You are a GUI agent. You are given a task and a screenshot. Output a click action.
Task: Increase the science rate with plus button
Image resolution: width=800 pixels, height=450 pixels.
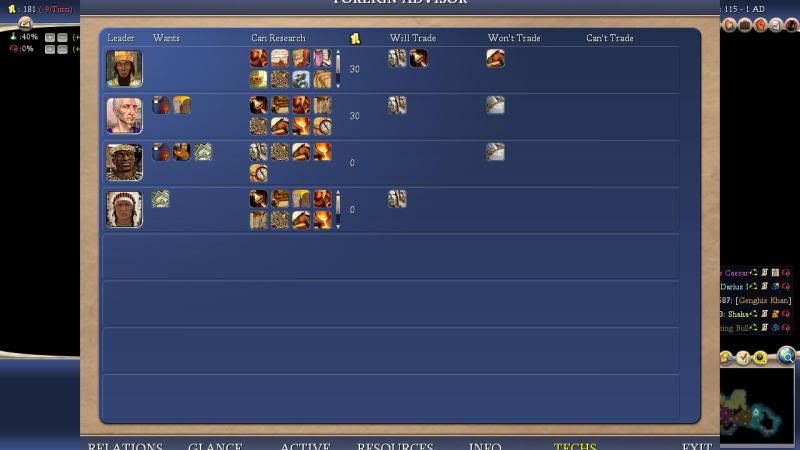click(x=49, y=37)
